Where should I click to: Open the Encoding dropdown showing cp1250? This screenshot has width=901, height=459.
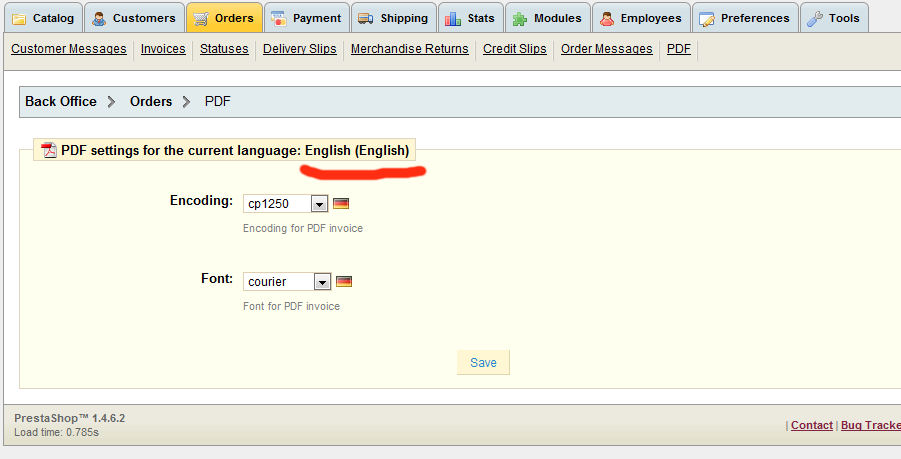286,203
